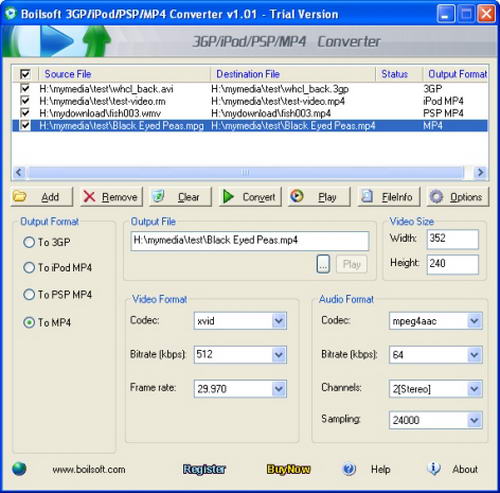The width and height of the screenshot is (500, 493).
Task: Click inside the video Width field
Action: tap(452, 239)
